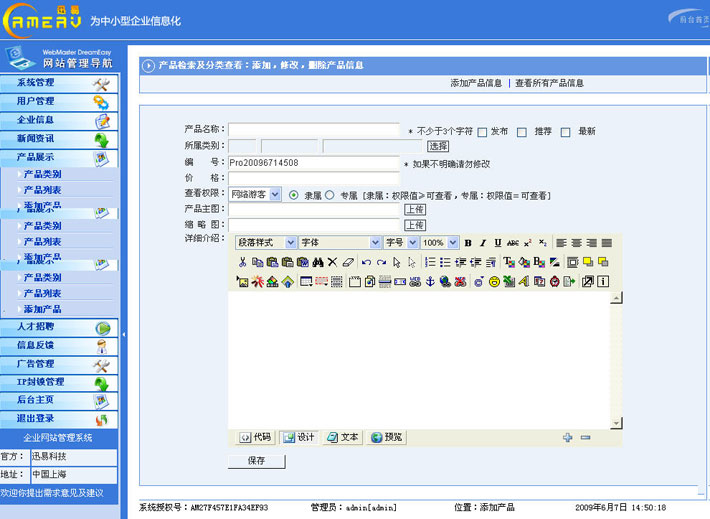The image size is (710, 519).
Task: Select the 专属 radio button
Action: coord(330,195)
